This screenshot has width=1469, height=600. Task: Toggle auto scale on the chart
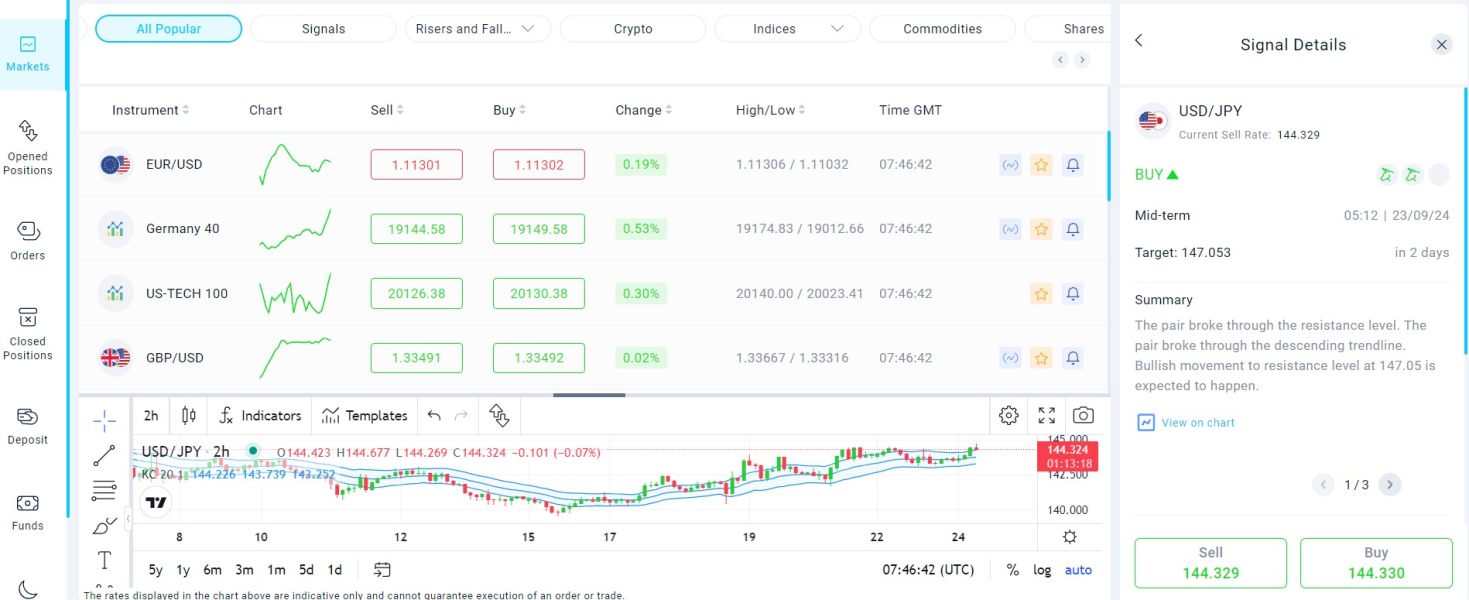point(1078,570)
